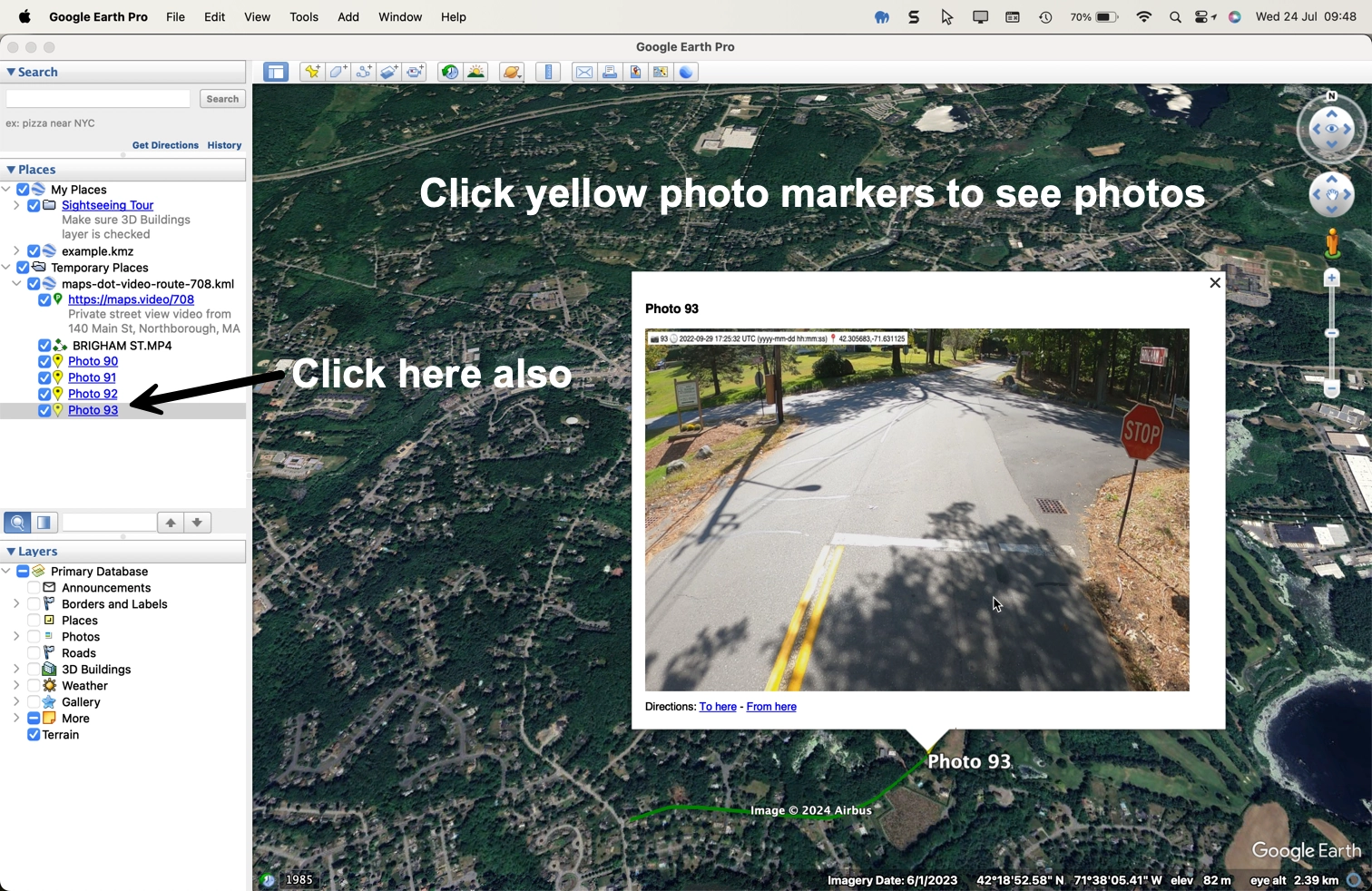The height and width of the screenshot is (891, 1372).
Task: Click the Email toolbar icon
Action: tap(584, 72)
